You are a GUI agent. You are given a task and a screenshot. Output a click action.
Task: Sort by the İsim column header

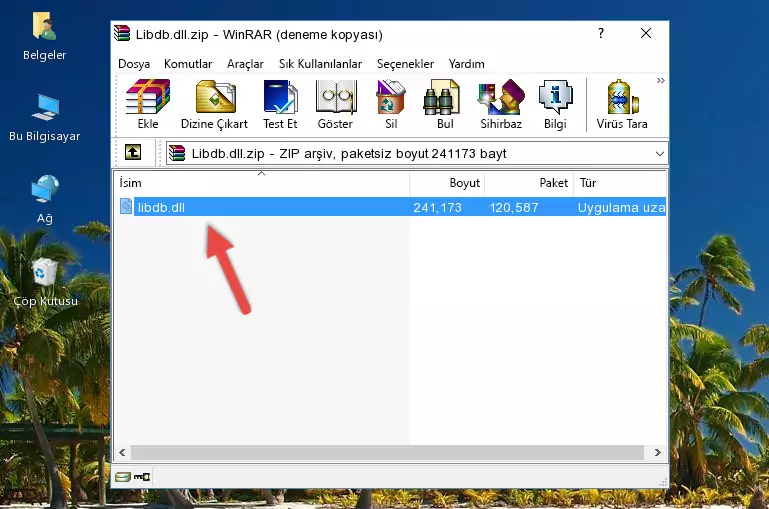tap(262, 183)
